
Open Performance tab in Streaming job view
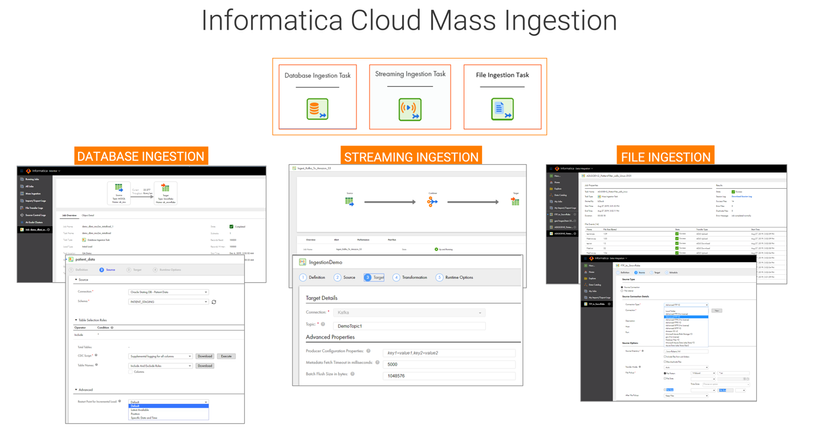[363, 240]
